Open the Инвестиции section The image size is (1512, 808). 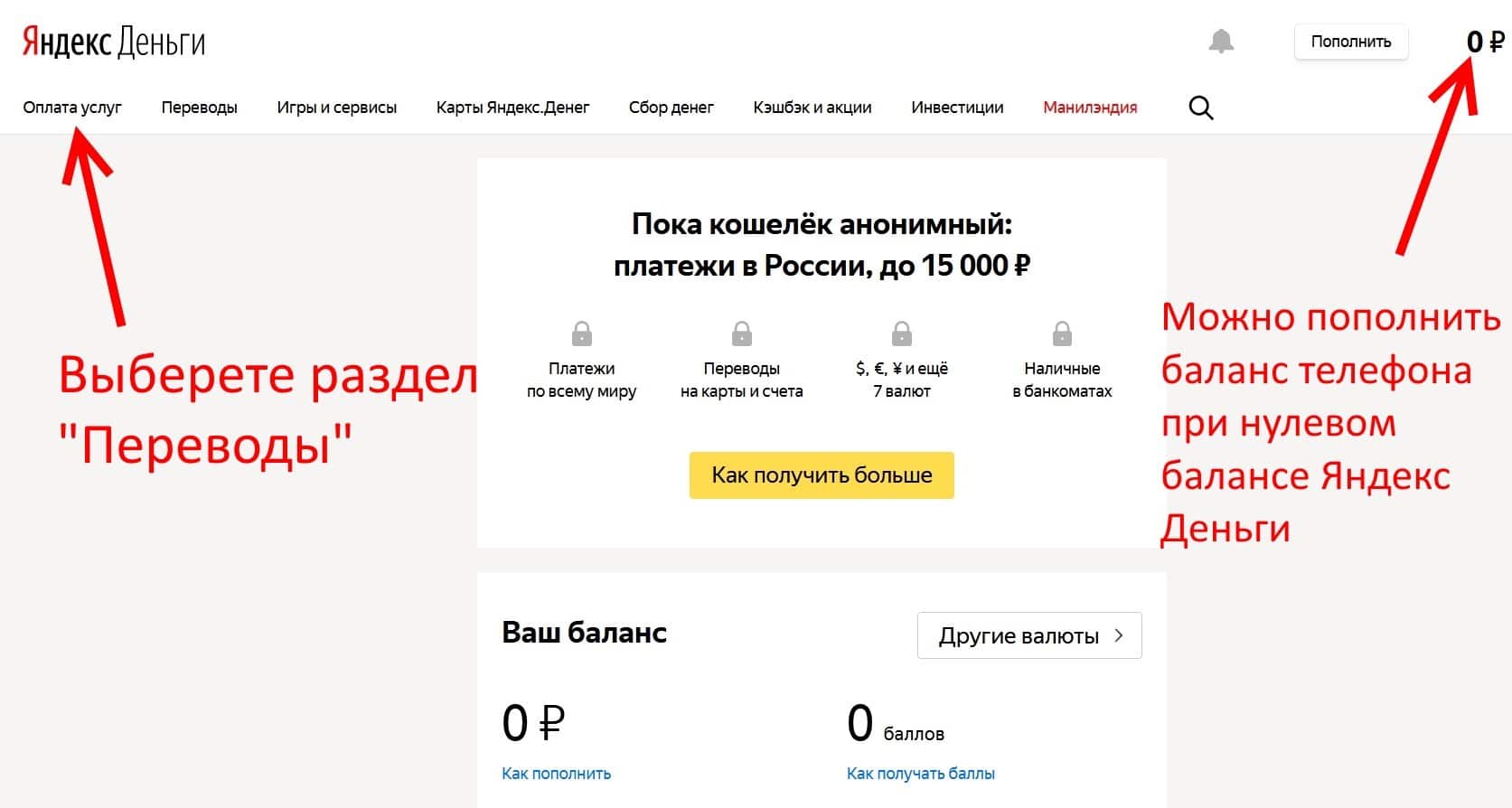pyautogui.click(x=957, y=108)
